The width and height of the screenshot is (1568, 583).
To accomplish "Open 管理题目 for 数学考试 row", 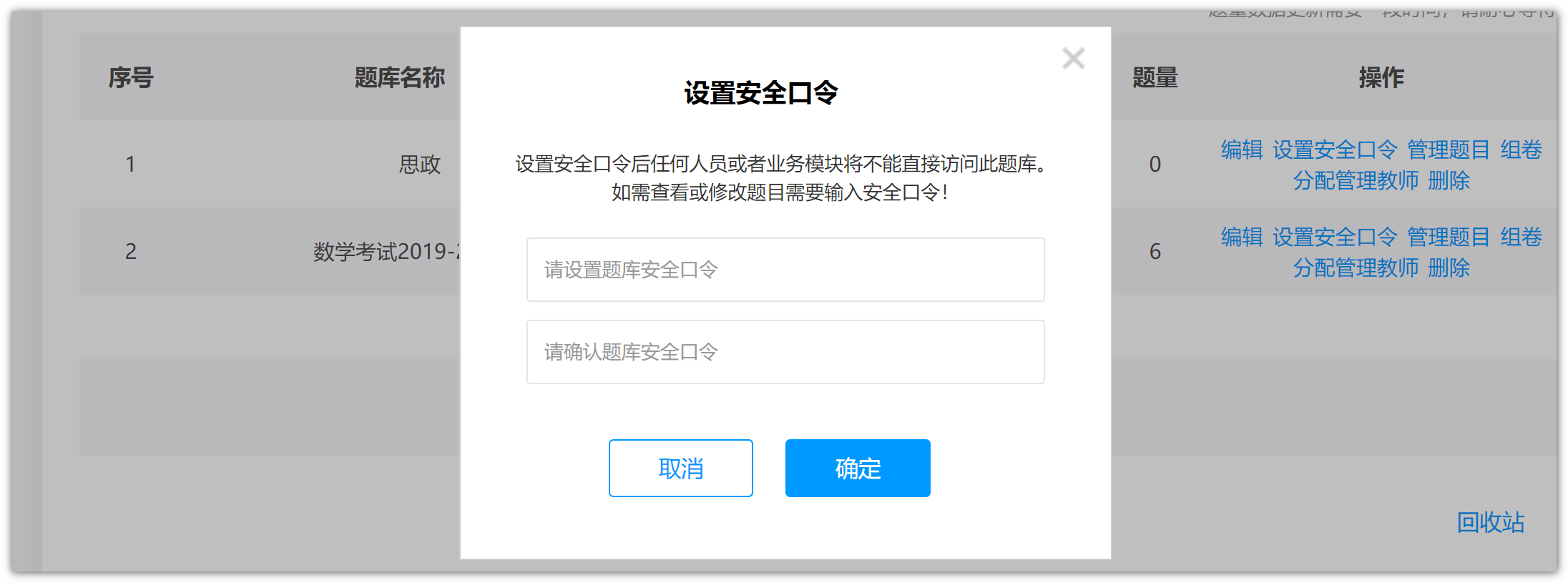I will (x=1448, y=237).
